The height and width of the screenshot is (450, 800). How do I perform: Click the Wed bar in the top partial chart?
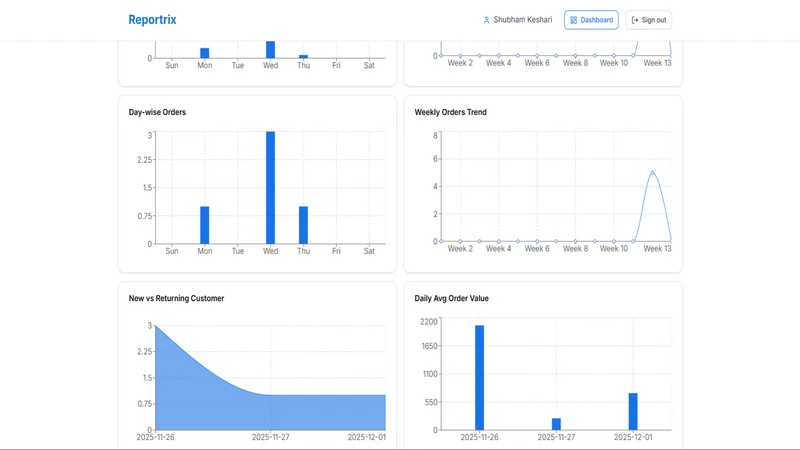pyautogui.click(x=270, y=49)
